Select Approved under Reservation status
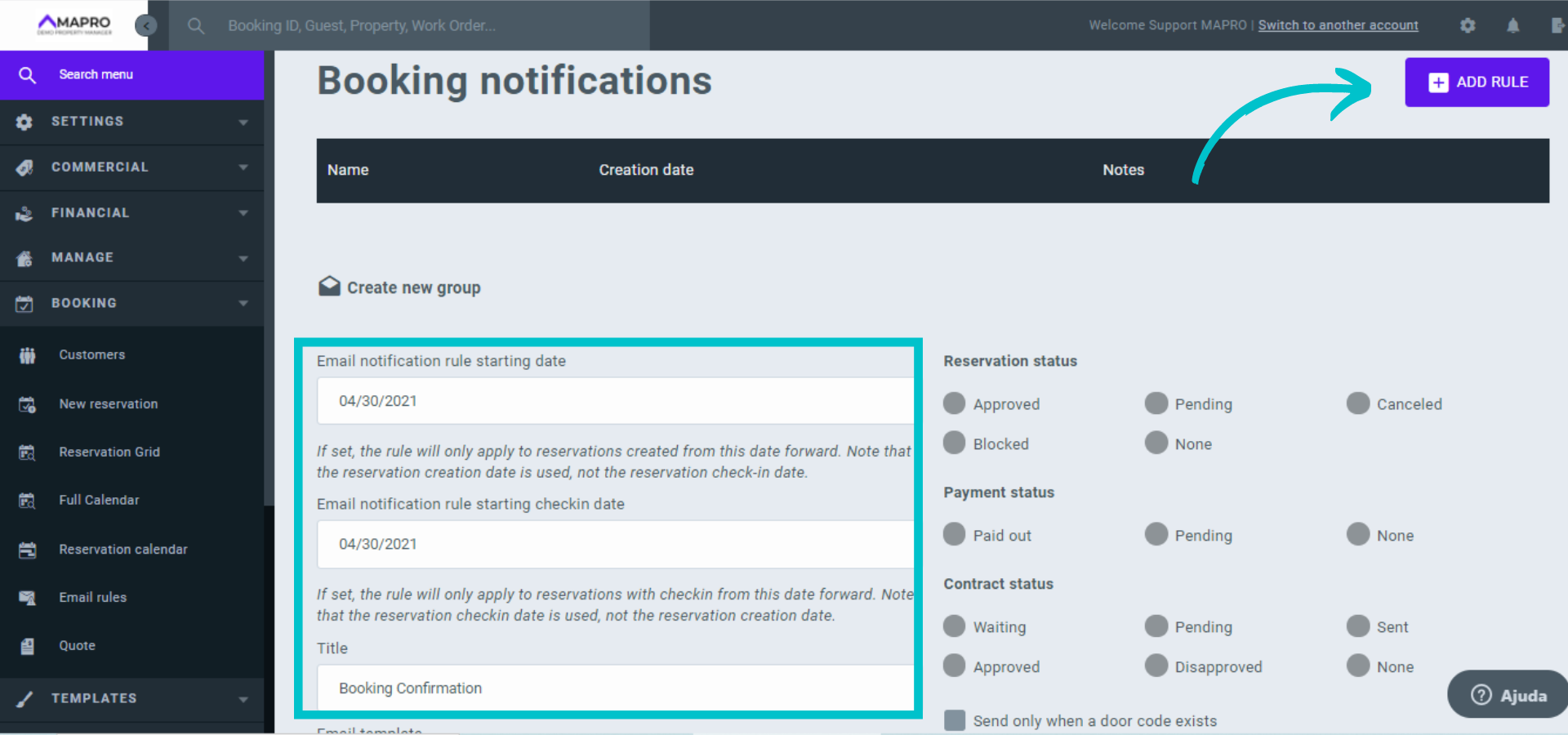 coord(954,403)
